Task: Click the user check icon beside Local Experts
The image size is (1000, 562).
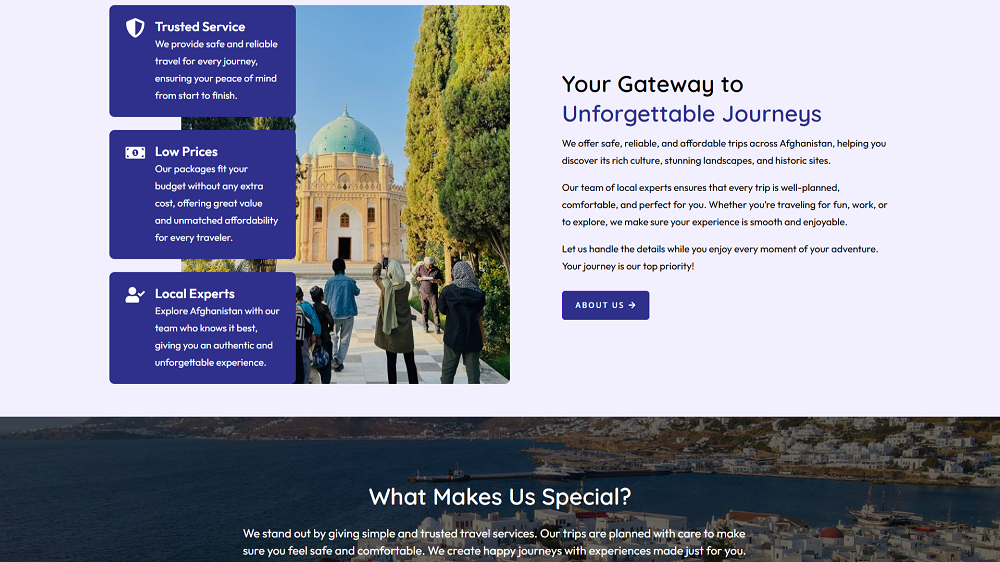Action: (135, 295)
